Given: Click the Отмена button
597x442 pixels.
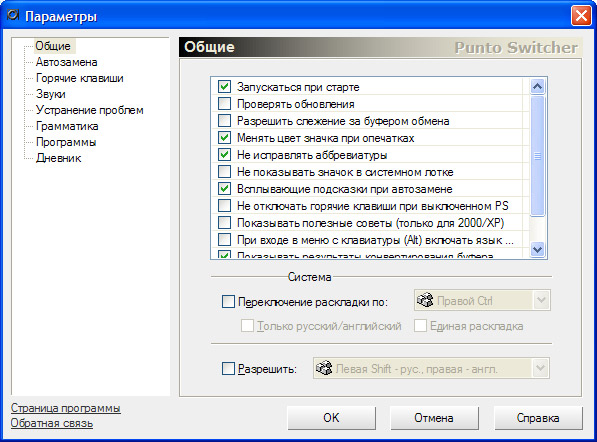Looking at the screenshot, I should (434, 418).
